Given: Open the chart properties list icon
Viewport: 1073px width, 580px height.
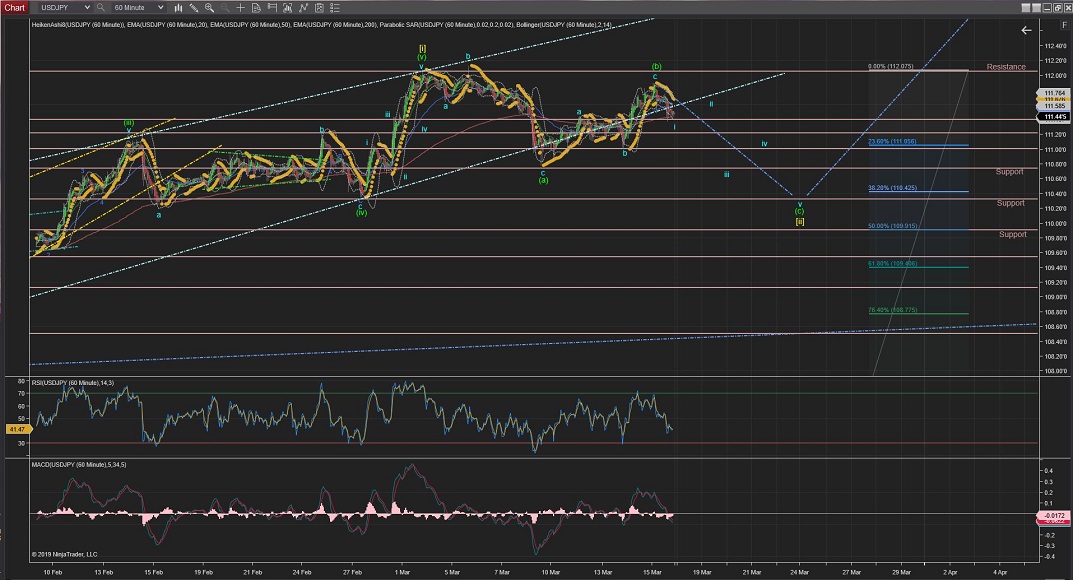Looking at the screenshot, I should (x=335, y=8).
